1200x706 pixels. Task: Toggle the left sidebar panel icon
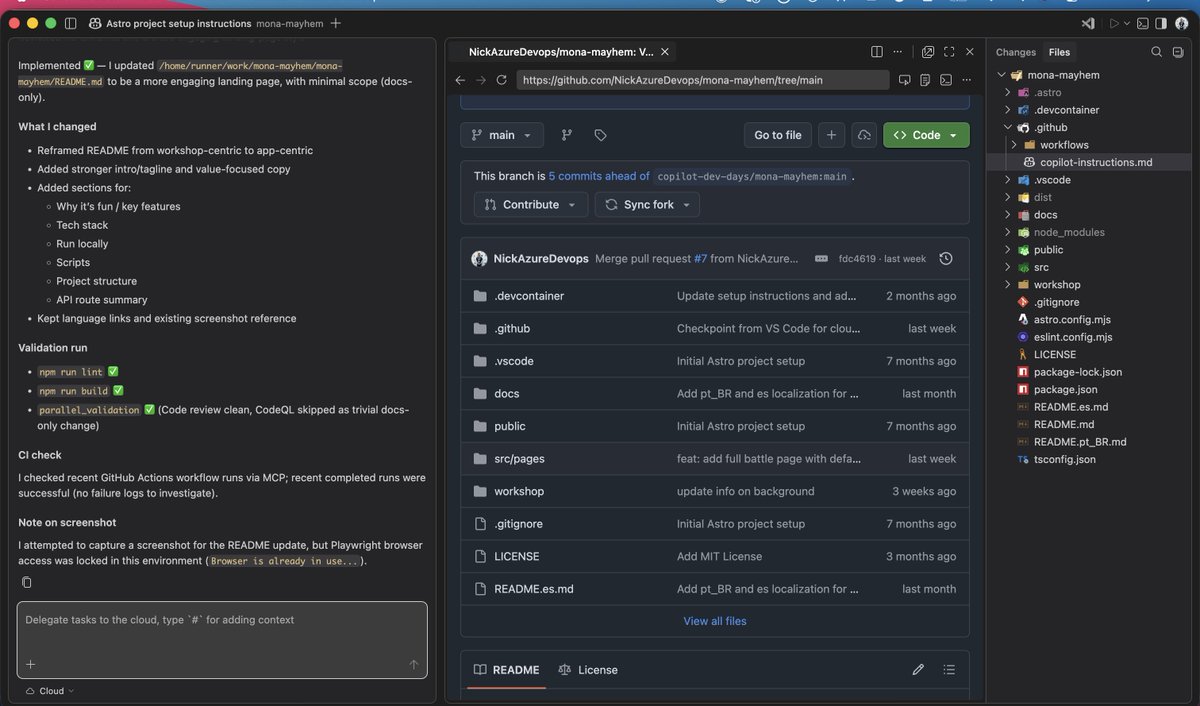[x=71, y=23]
